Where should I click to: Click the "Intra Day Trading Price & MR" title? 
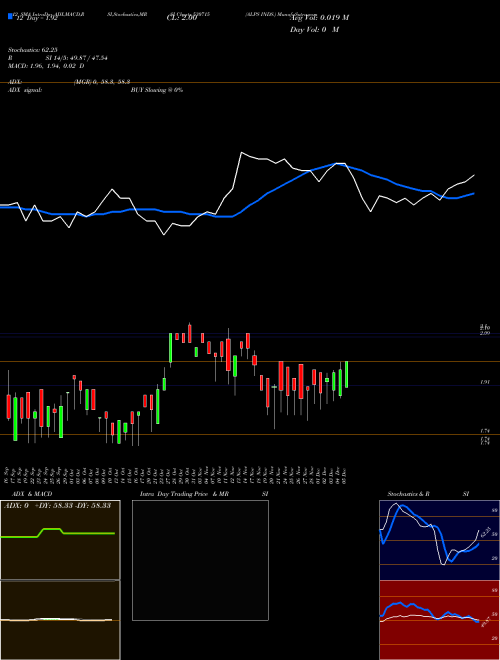point(184,494)
